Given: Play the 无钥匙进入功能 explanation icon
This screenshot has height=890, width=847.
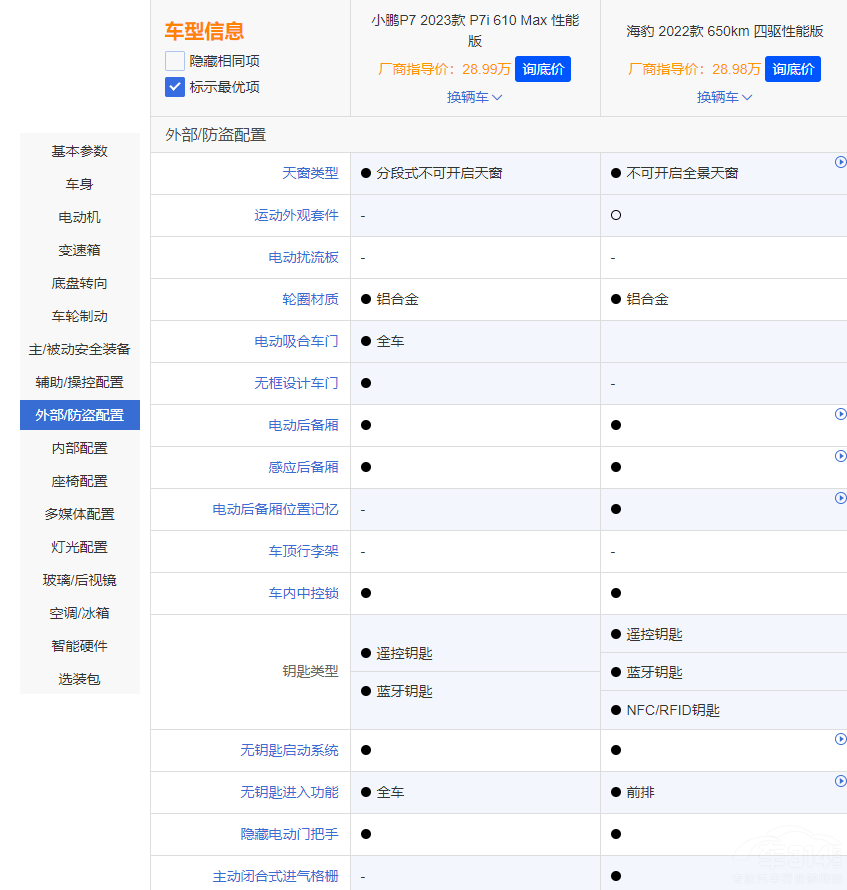Looking at the screenshot, I should point(840,781).
